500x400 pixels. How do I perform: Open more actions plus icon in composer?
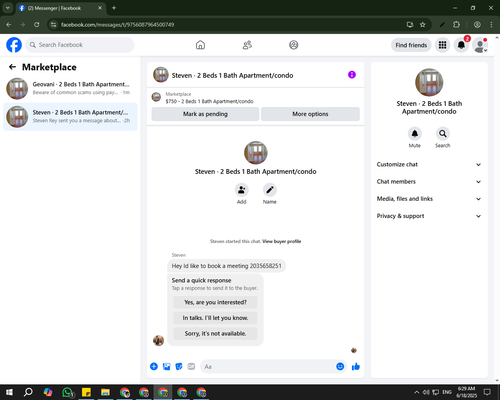[154, 367]
